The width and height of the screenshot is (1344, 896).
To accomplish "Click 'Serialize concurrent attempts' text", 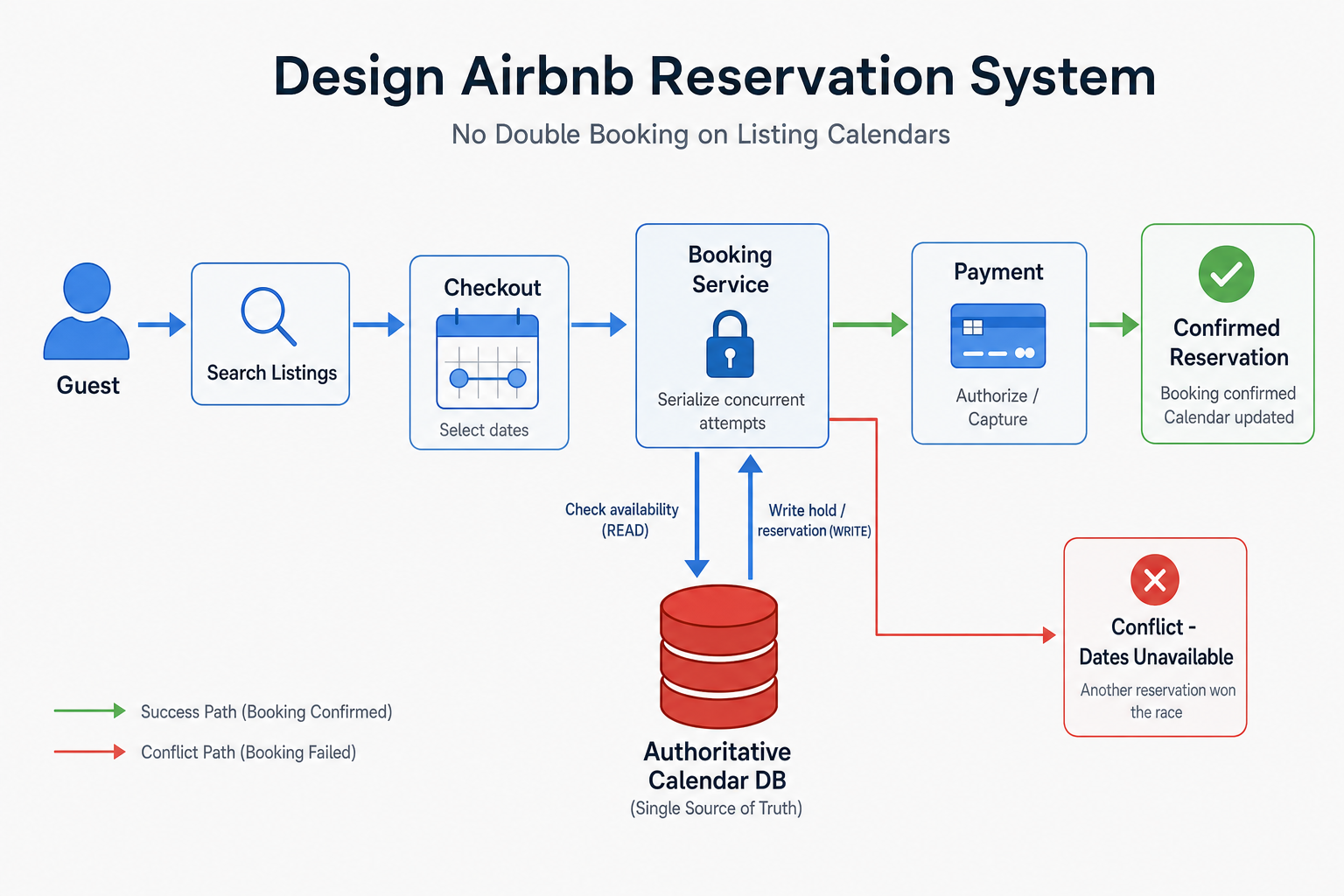I will (x=731, y=411).
